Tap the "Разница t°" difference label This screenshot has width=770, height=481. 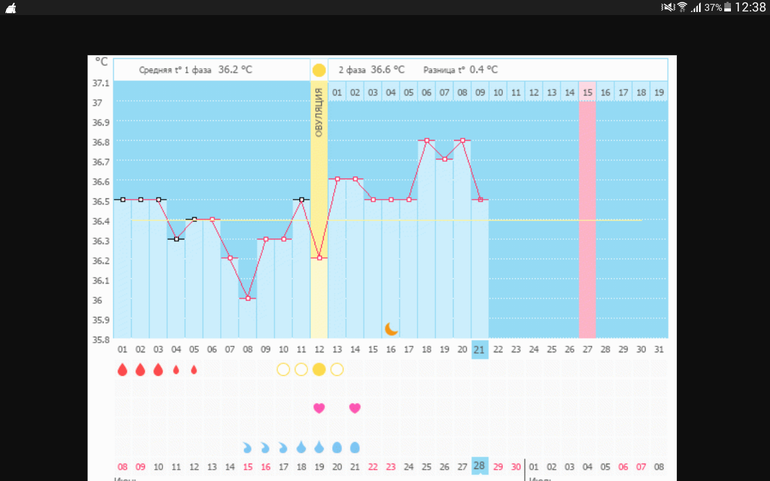click(446, 70)
